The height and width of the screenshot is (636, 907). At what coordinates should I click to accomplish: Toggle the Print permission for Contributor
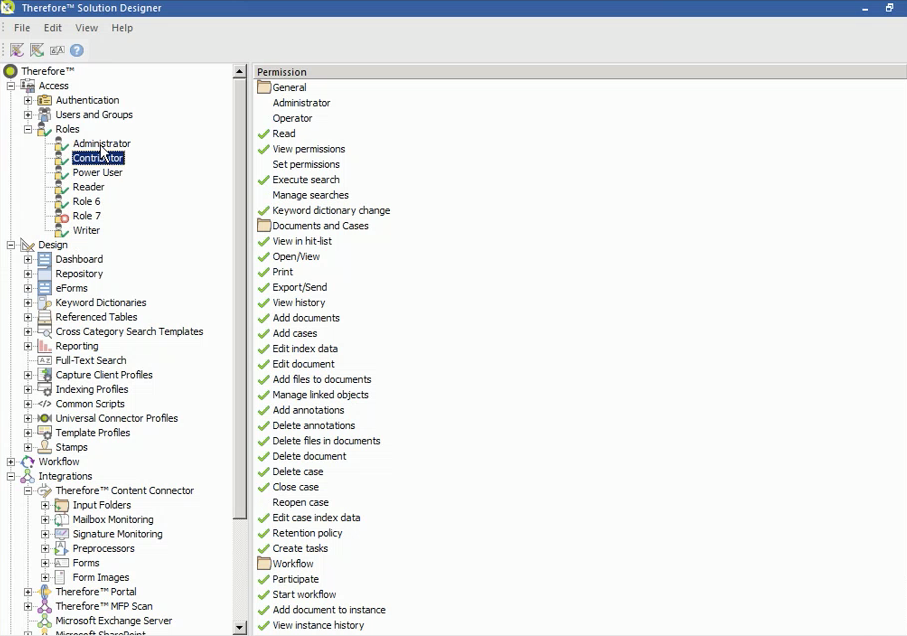pos(261,271)
